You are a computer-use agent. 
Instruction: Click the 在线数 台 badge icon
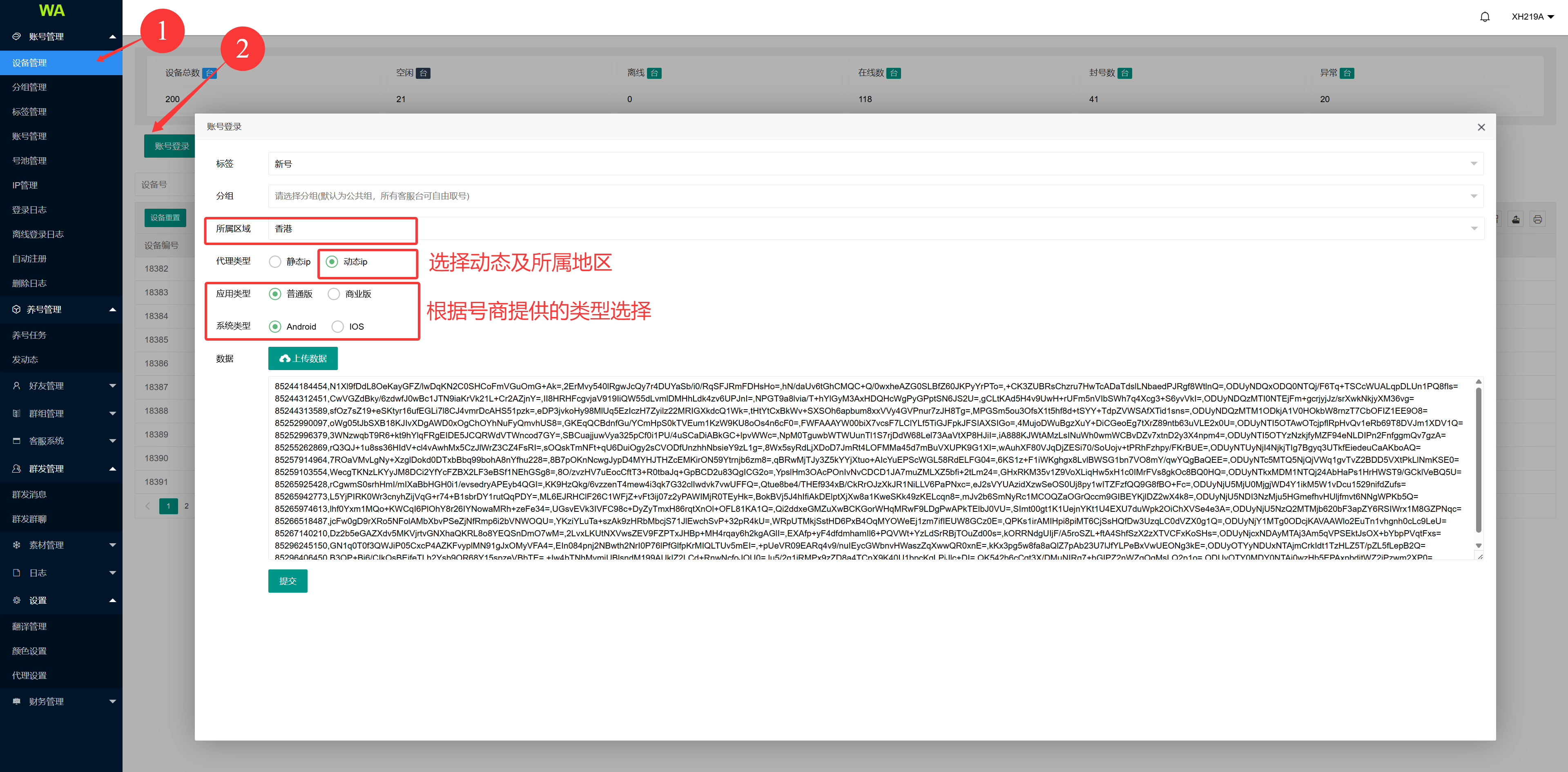[894, 73]
